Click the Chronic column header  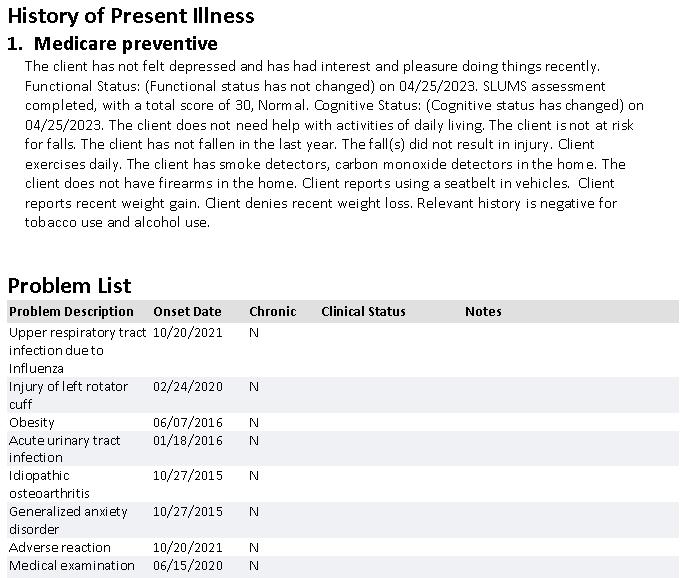point(272,311)
